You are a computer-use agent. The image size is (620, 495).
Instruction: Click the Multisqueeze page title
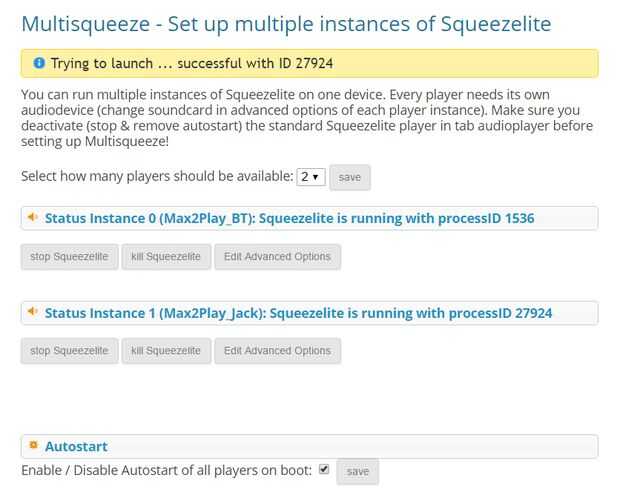click(286, 22)
